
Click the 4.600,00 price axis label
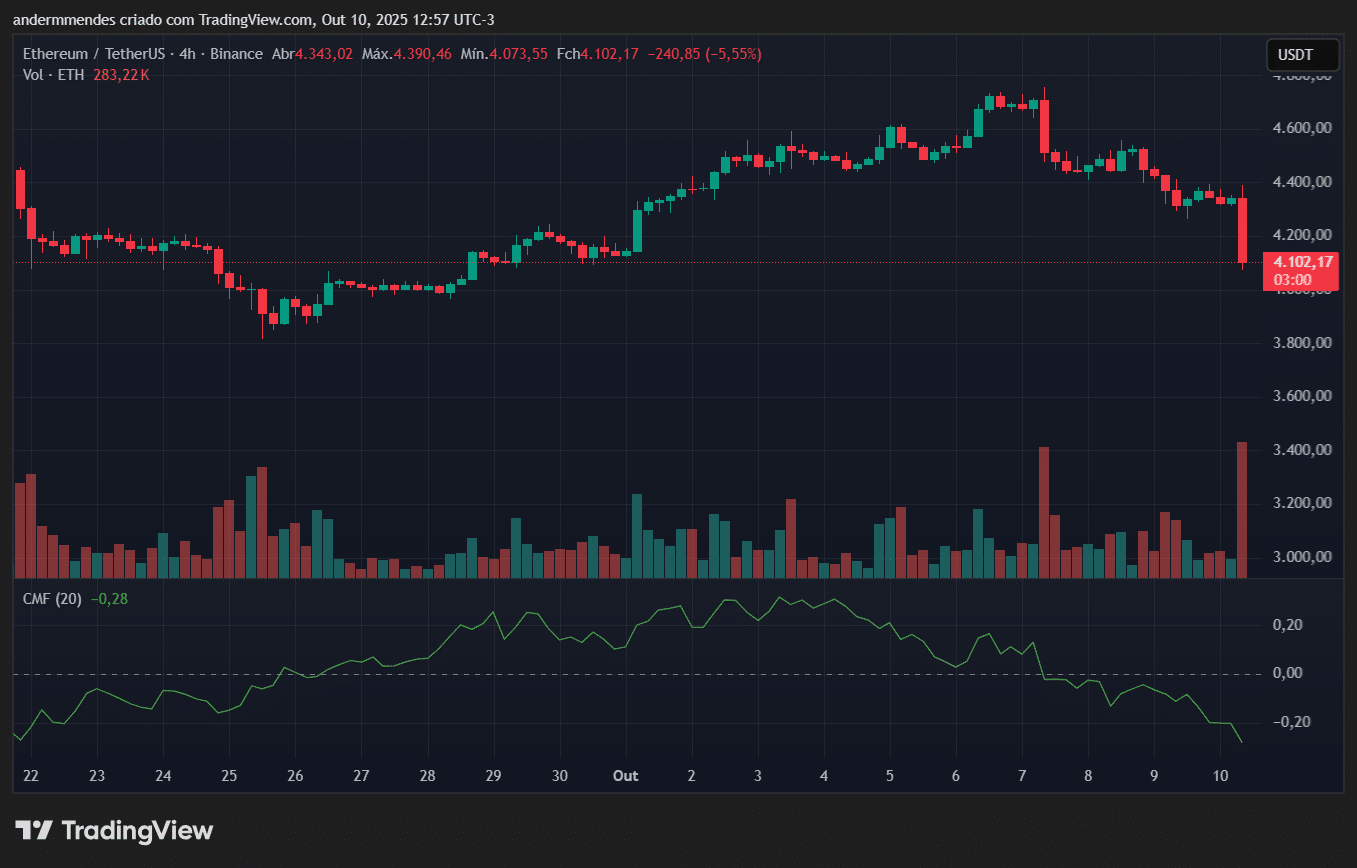click(1300, 129)
